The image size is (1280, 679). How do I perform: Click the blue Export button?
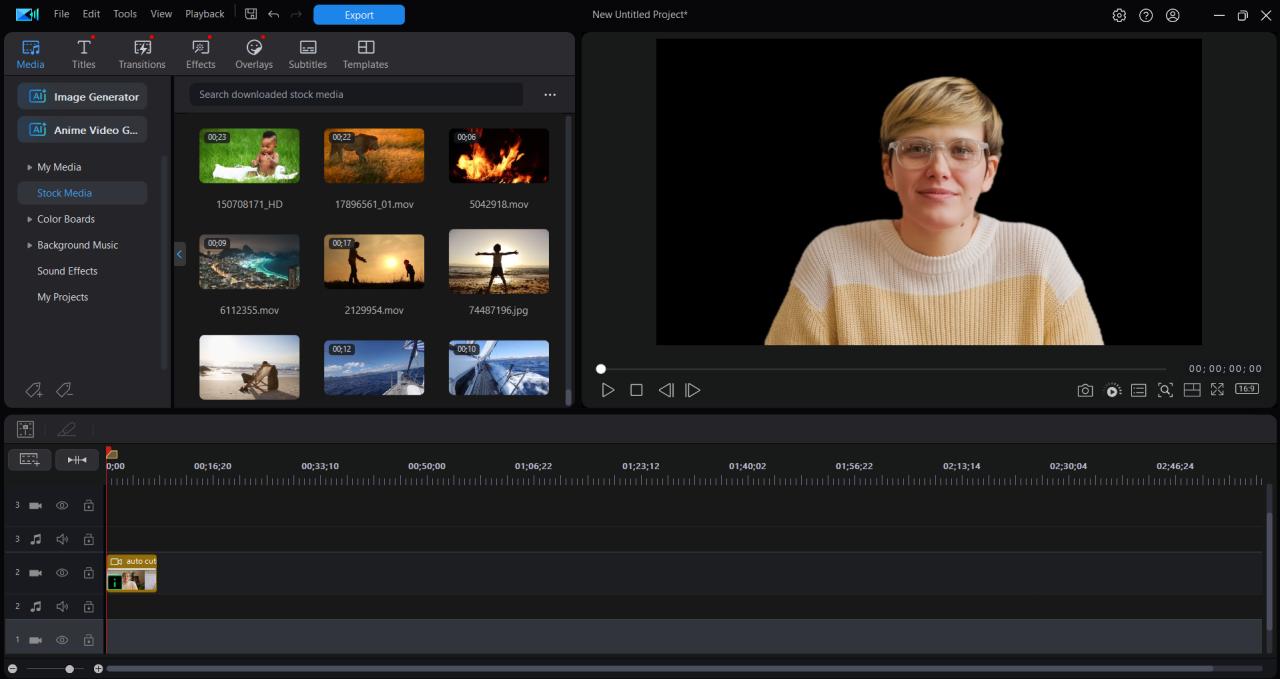tap(359, 15)
